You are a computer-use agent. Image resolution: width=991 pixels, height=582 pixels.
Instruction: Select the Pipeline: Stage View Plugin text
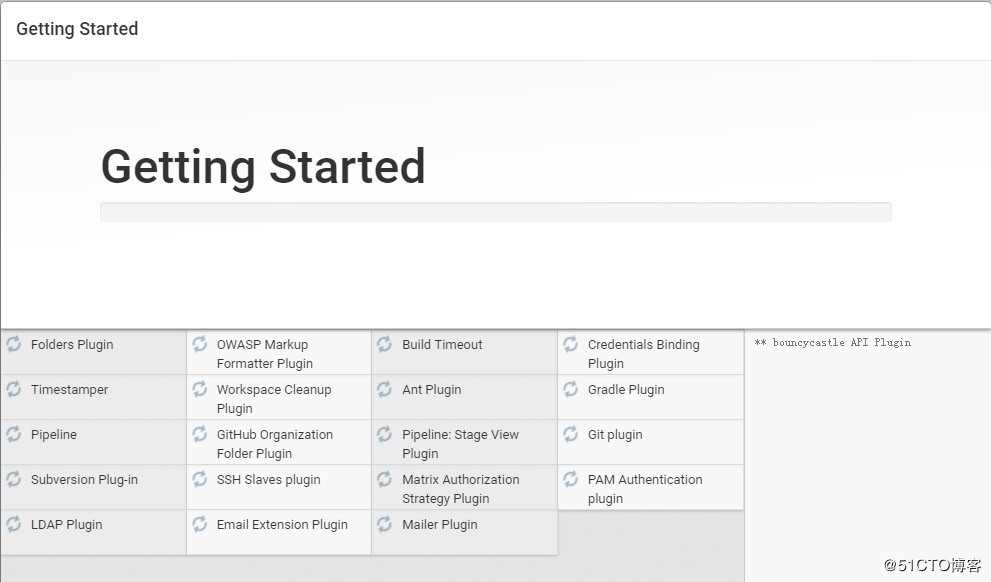point(460,444)
